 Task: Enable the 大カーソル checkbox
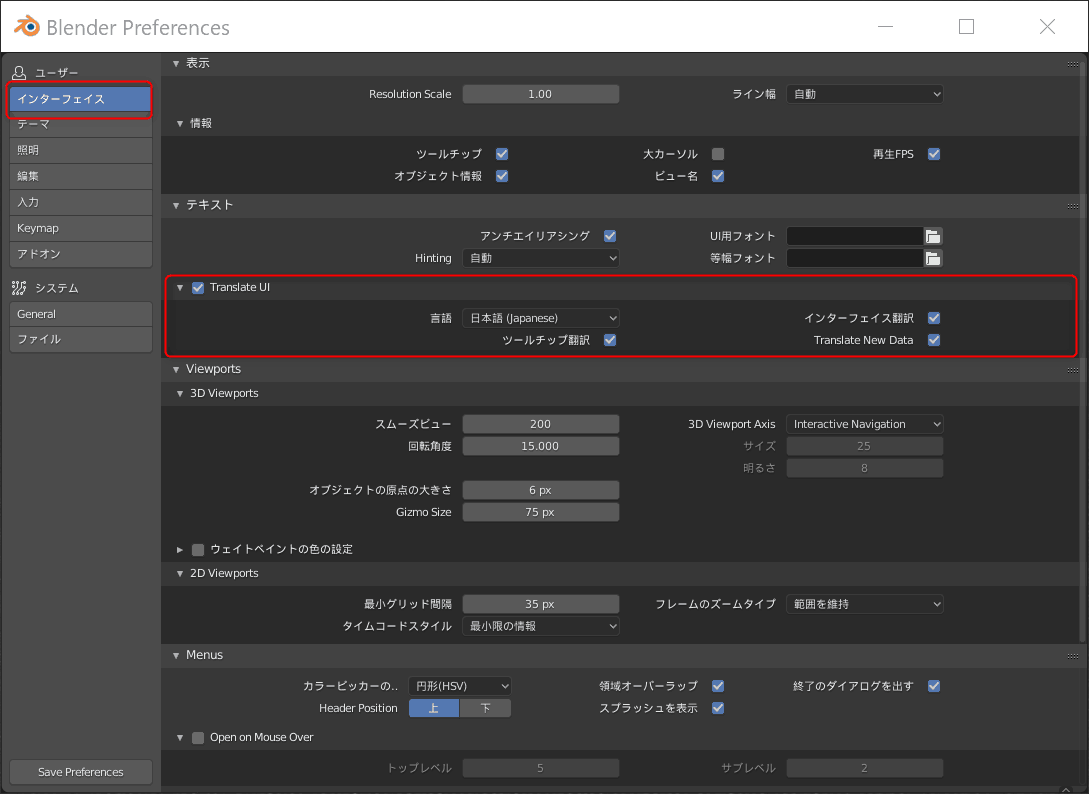coord(718,154)
